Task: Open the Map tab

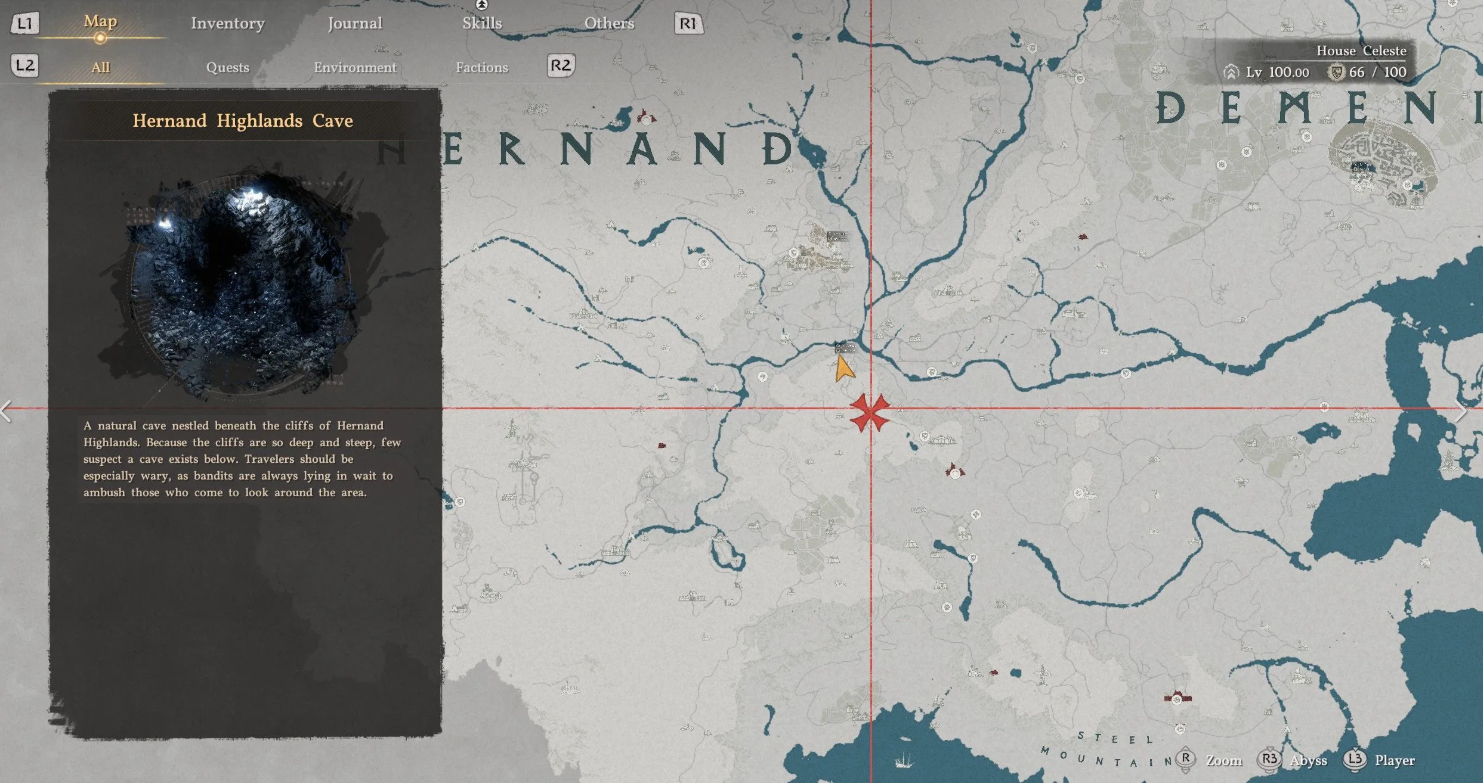Action: pyautogui.click(x=100, y=22)
